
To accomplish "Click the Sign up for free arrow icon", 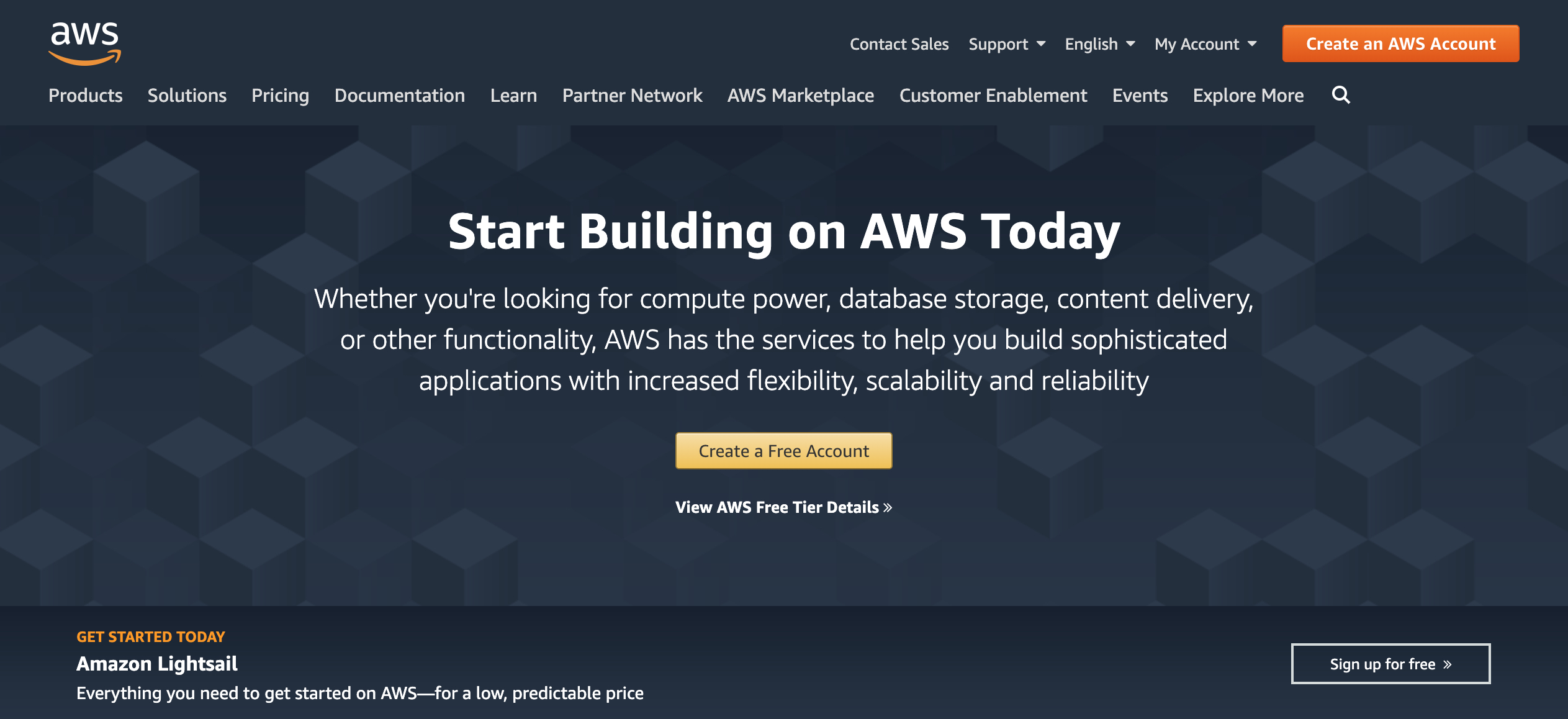I will [x=1446, y=663].
